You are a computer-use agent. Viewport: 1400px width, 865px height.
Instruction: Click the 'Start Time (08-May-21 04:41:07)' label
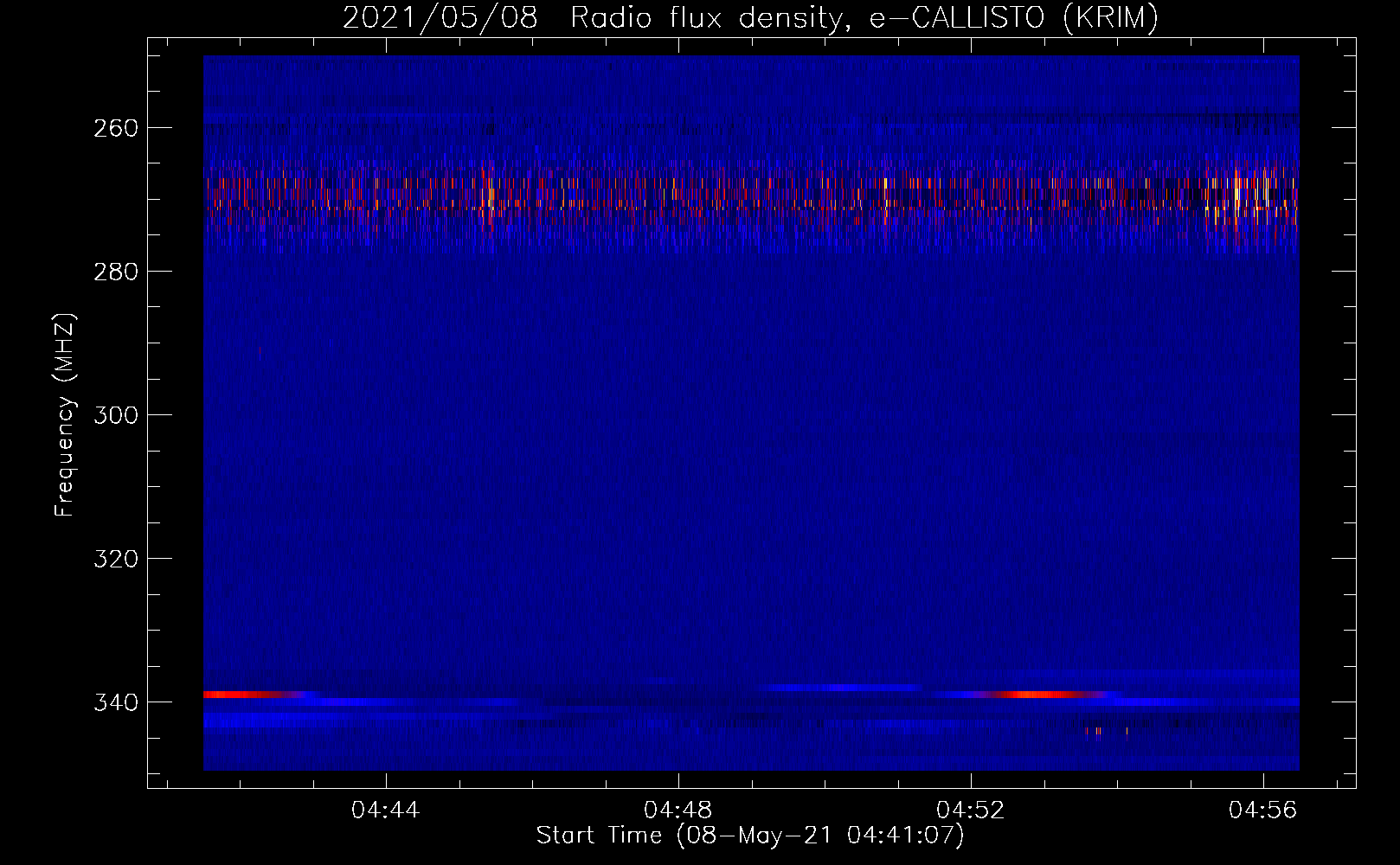click(x=750, y=836)
